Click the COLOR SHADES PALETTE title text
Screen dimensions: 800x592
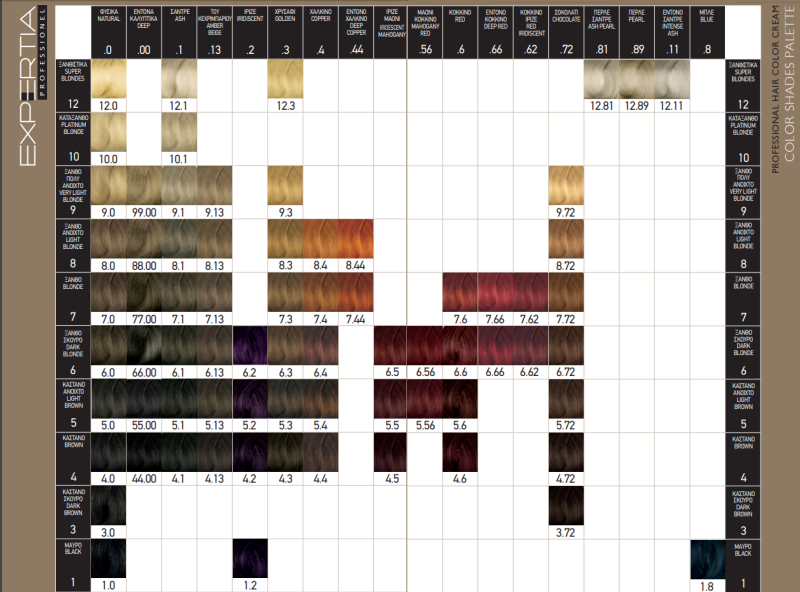789,83
